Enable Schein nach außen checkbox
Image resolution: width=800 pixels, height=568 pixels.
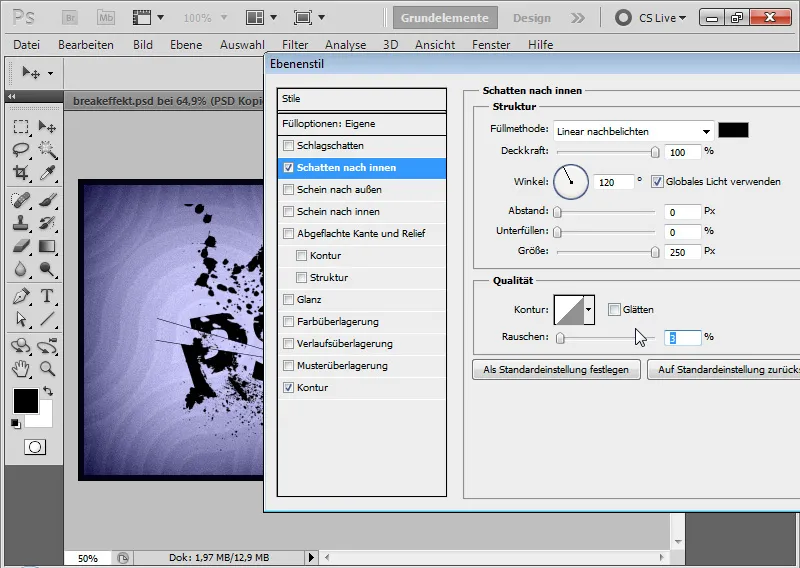(x=289, y=189)
